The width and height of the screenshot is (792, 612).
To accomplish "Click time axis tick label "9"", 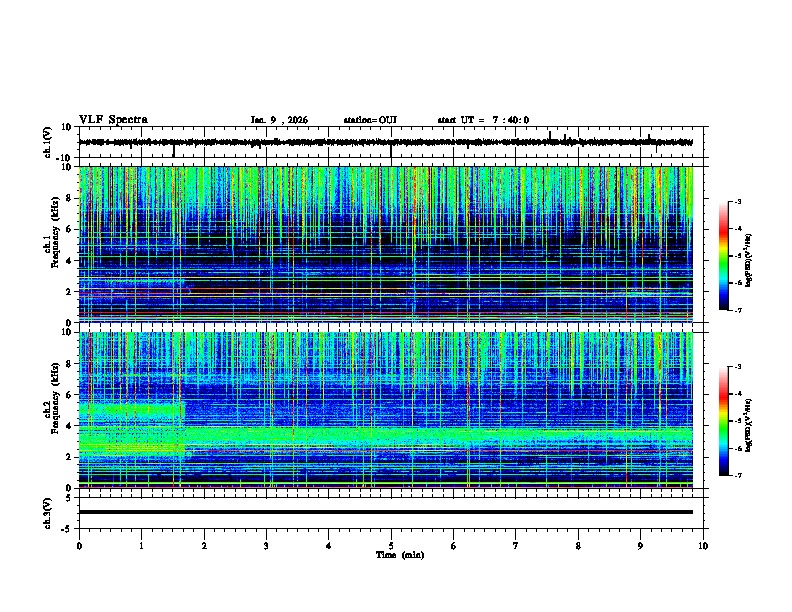I will click(640, 546).
